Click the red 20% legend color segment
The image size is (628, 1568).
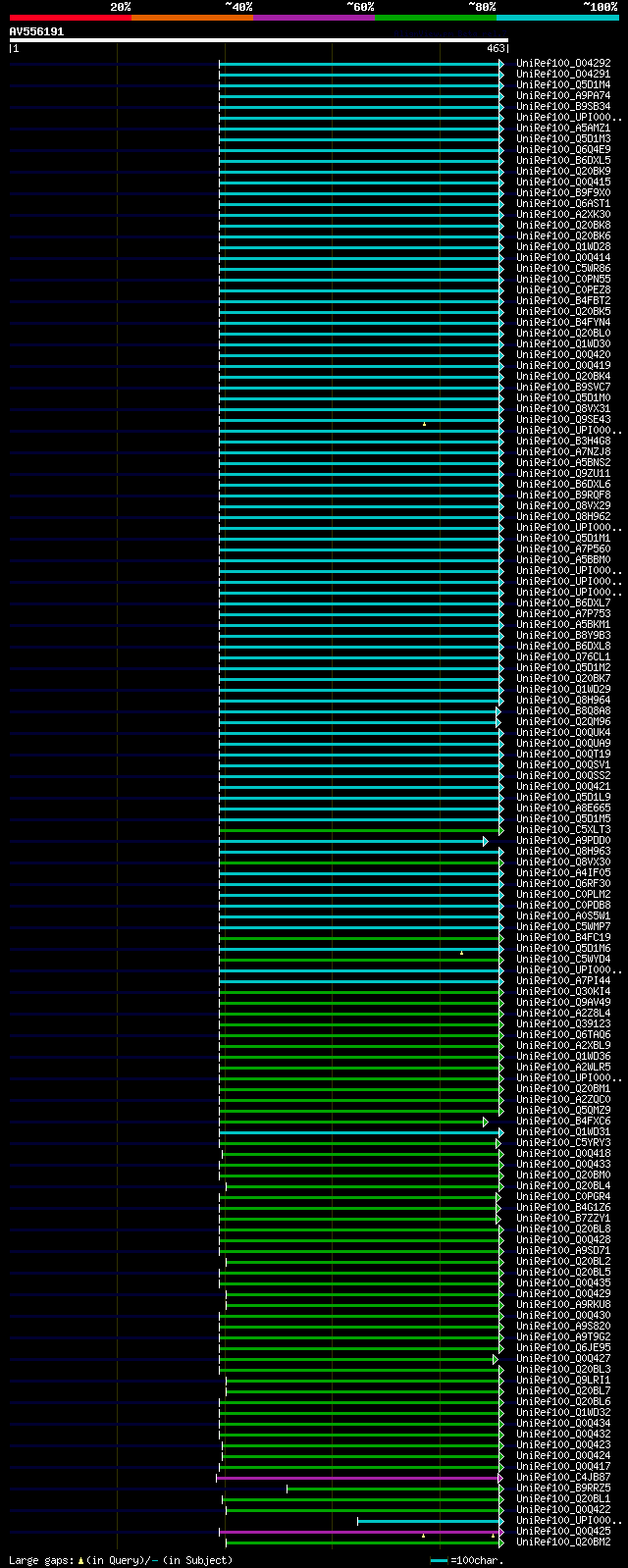[71, 18]
